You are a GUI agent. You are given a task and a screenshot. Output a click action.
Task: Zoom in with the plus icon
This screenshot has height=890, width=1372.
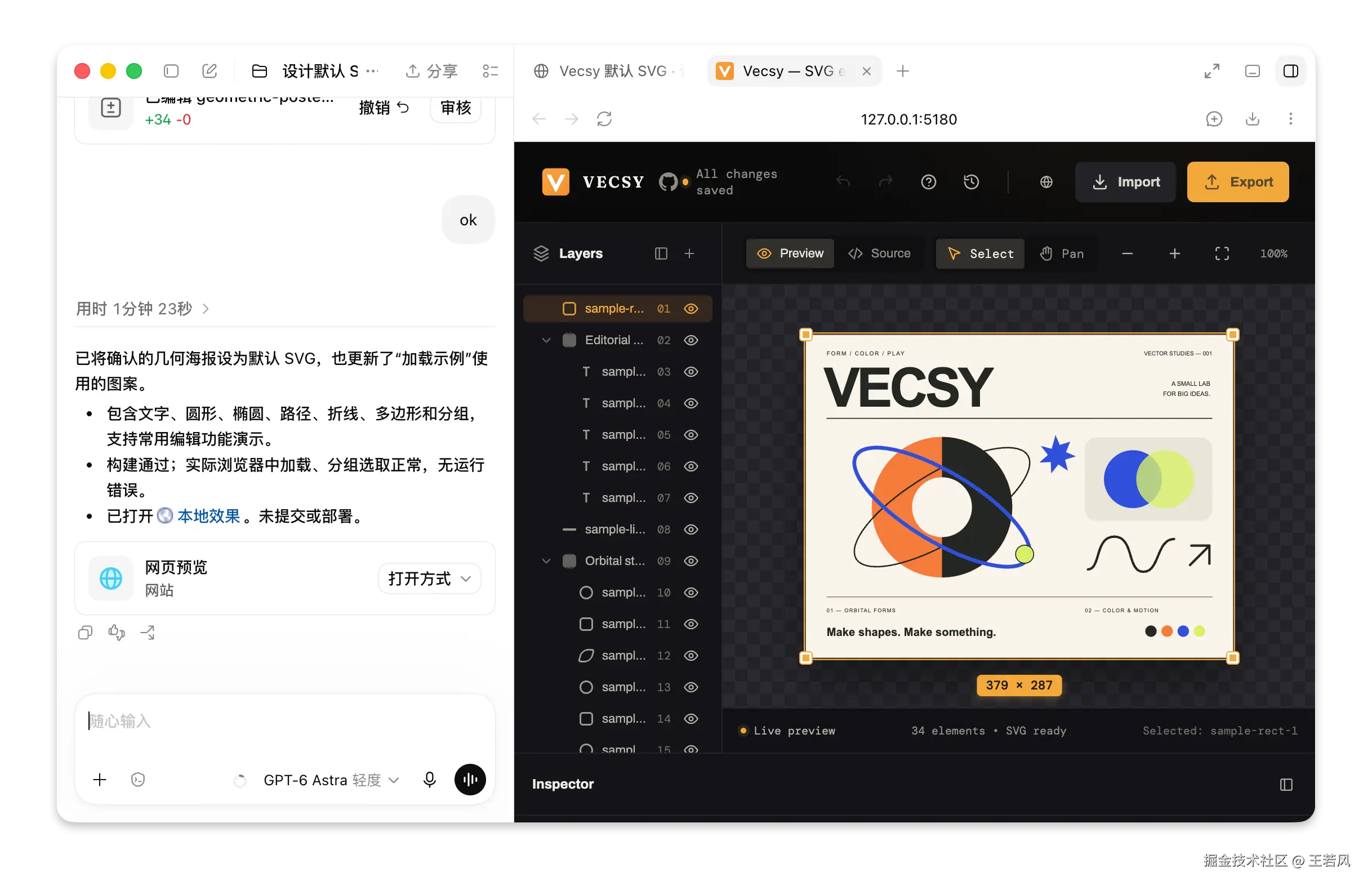coord(1175,253)
